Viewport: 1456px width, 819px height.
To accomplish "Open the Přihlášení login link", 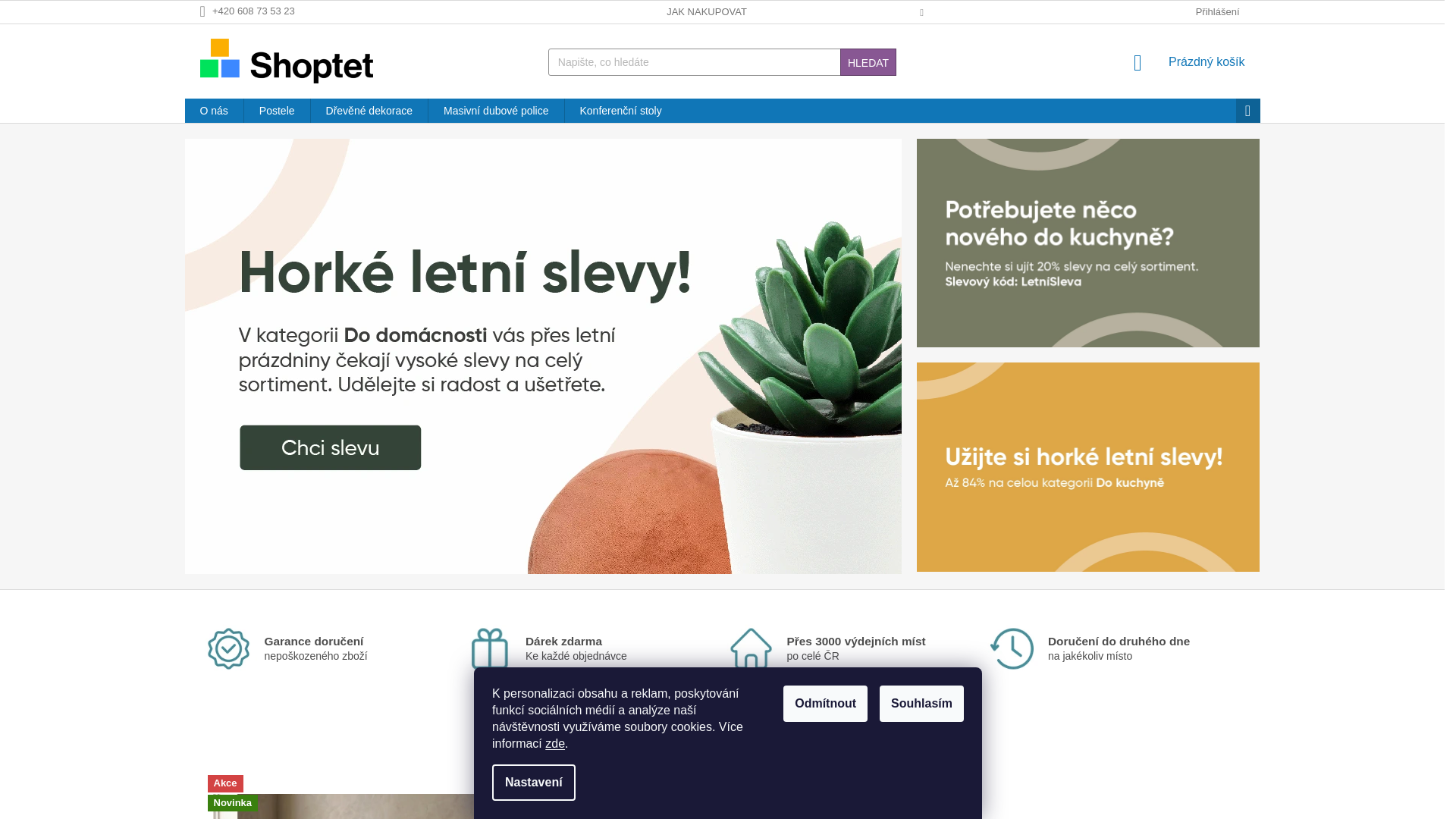I will point(1217,12).
